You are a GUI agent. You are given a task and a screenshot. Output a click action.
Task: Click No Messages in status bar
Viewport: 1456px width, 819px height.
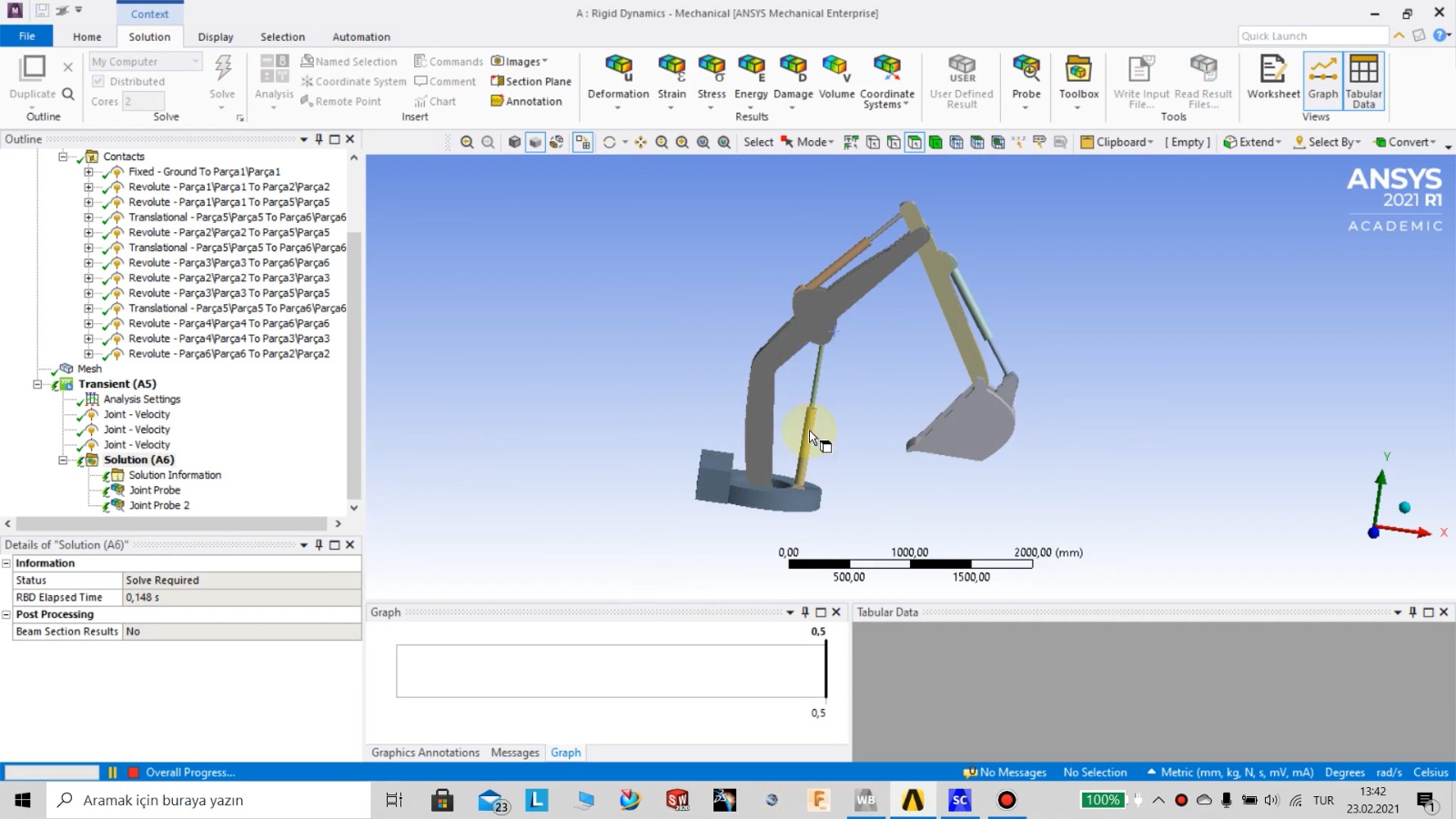click(x=1006, y=773)
